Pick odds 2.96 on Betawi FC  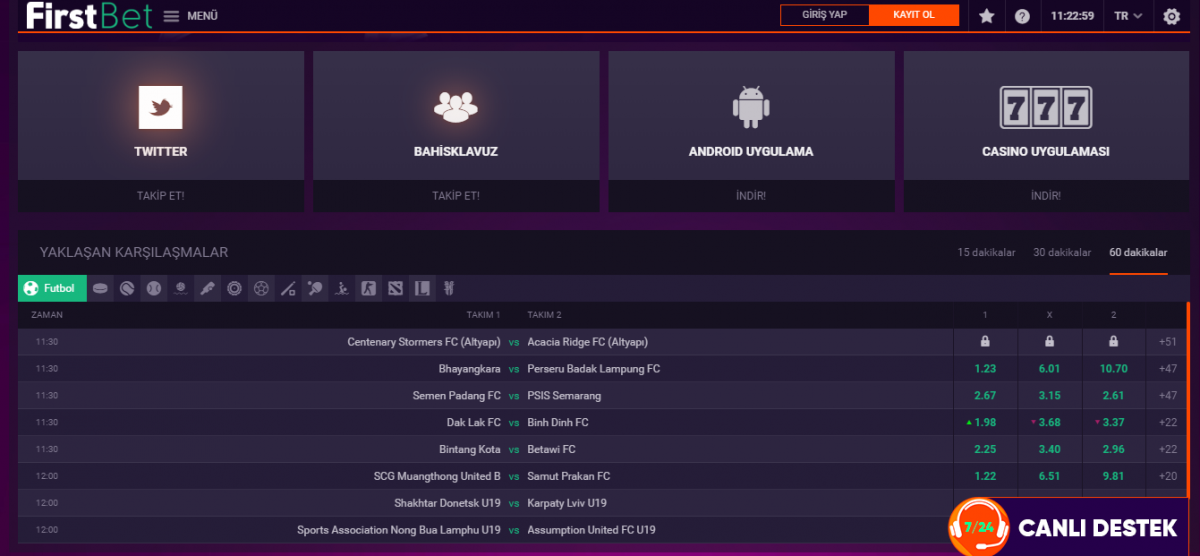[x=1114, y=450]
